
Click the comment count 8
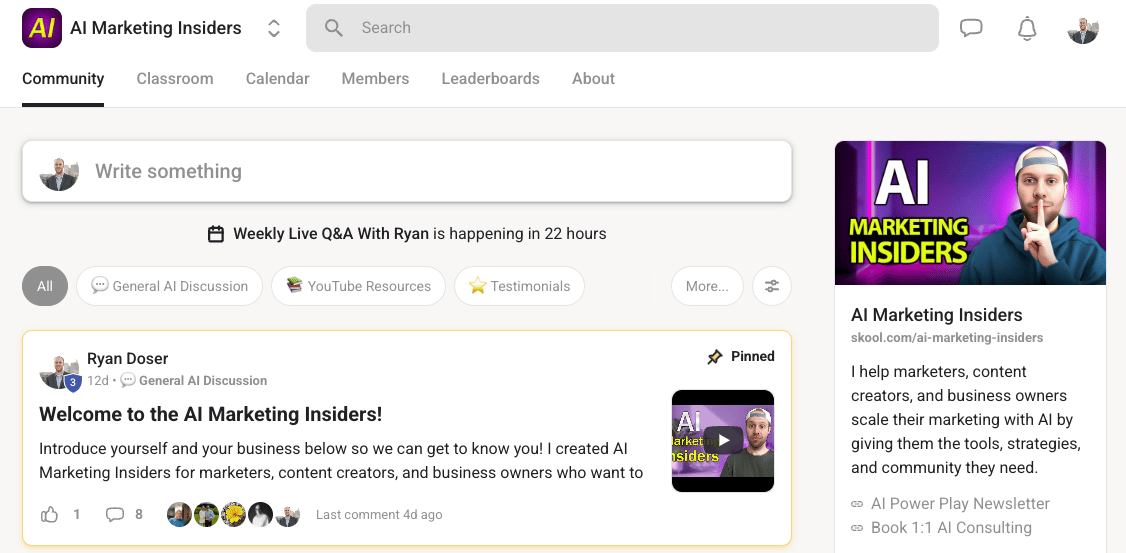(x=139, y=514)
